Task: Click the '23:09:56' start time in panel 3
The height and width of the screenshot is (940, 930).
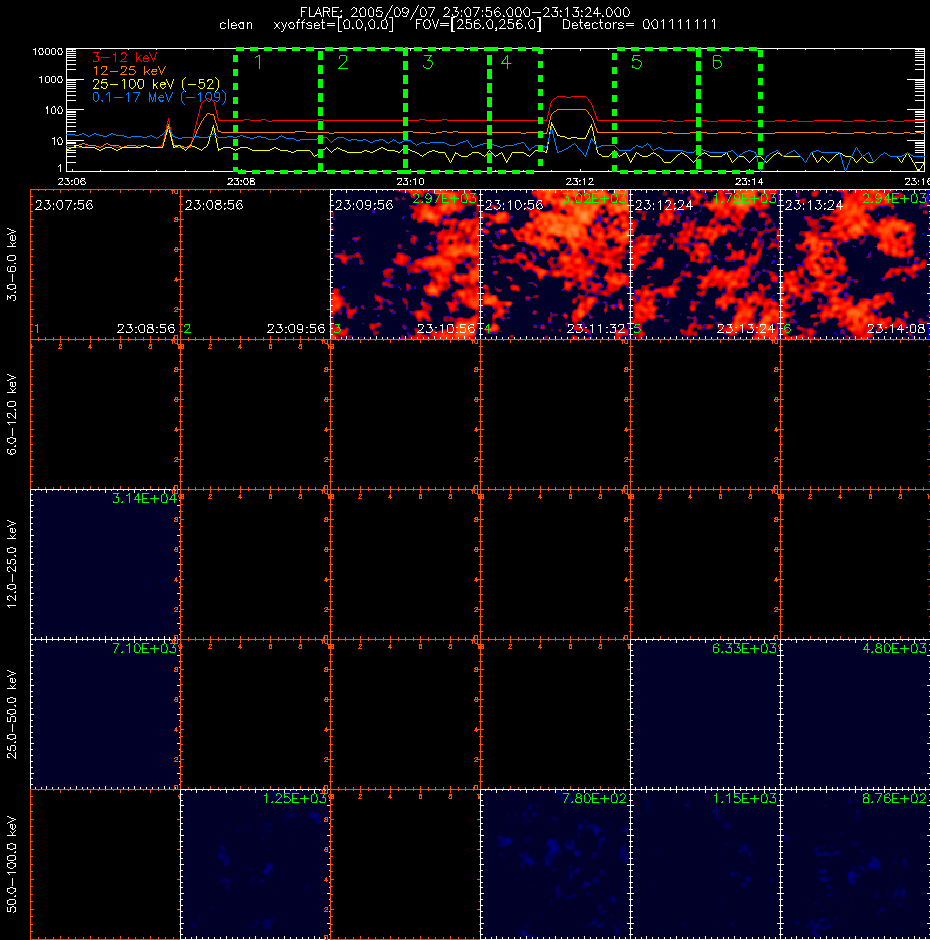Action: pos(364,205)
